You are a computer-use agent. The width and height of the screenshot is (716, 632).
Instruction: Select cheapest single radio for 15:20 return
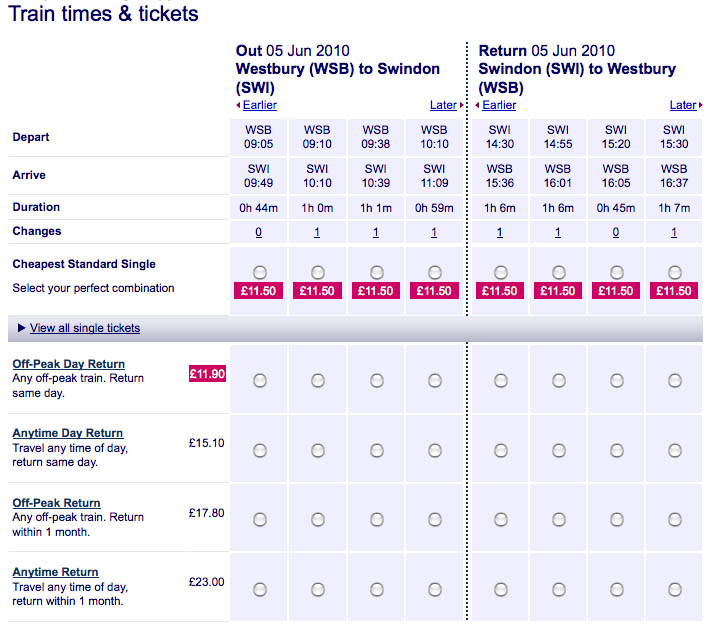[x=617, y=272]
